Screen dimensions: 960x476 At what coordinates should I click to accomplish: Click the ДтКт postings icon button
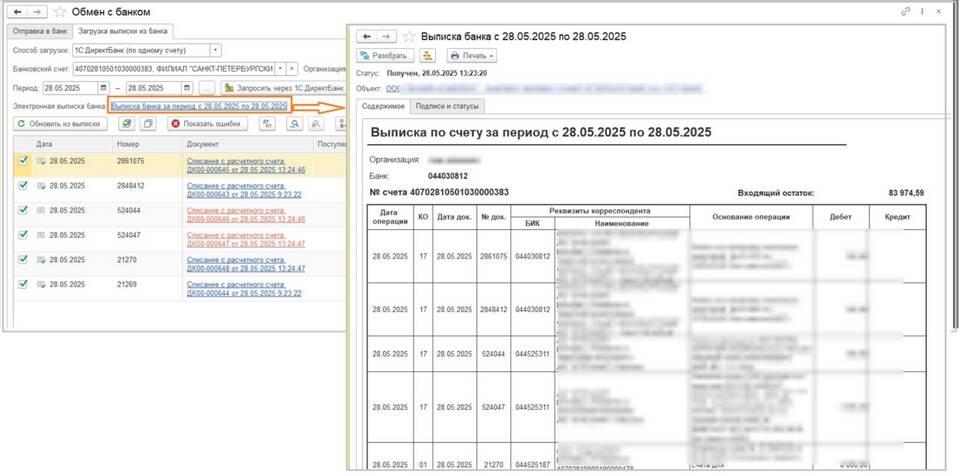click(268, 124)
